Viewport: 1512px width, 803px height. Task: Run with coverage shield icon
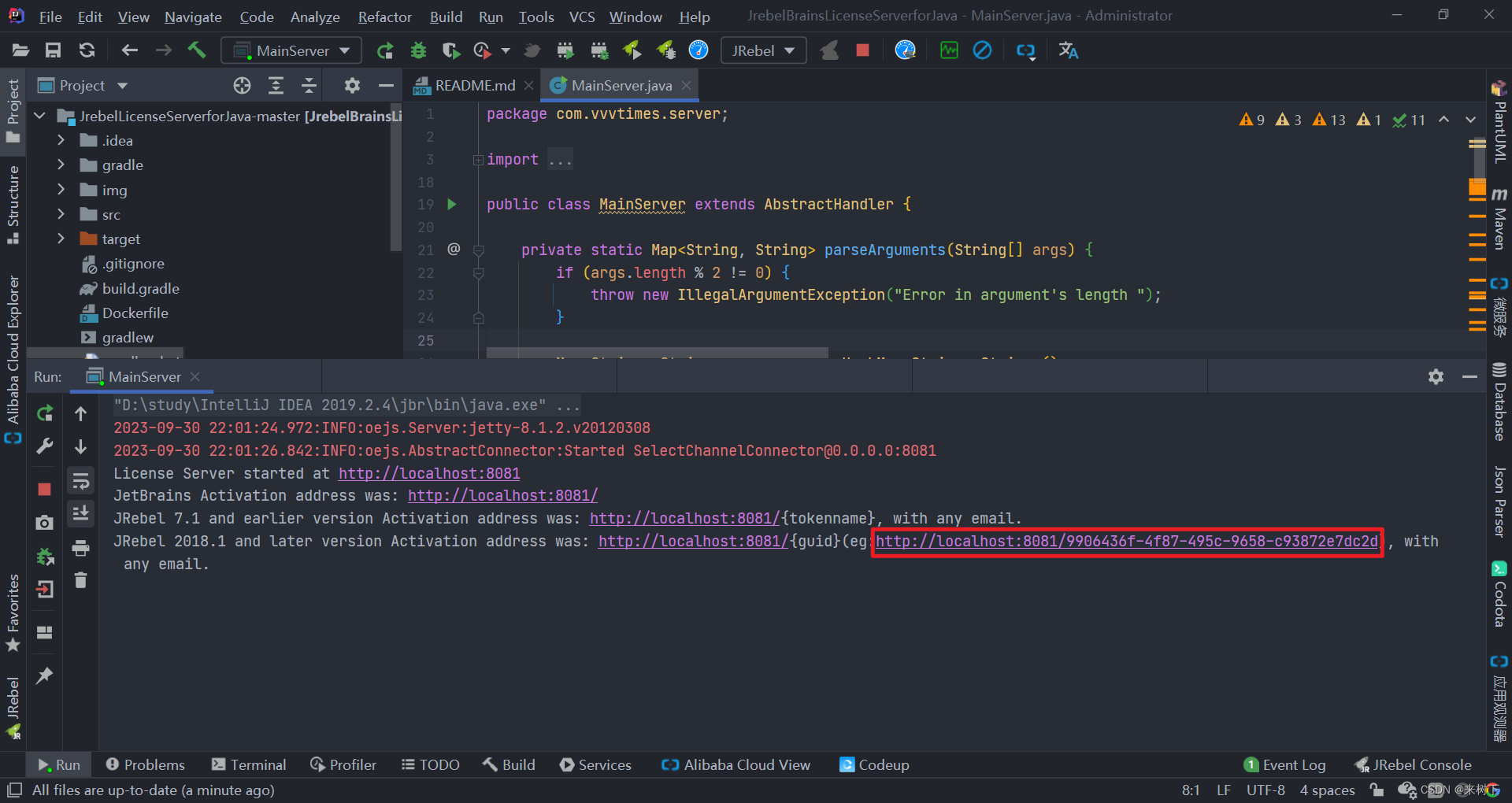pos(450,50)
